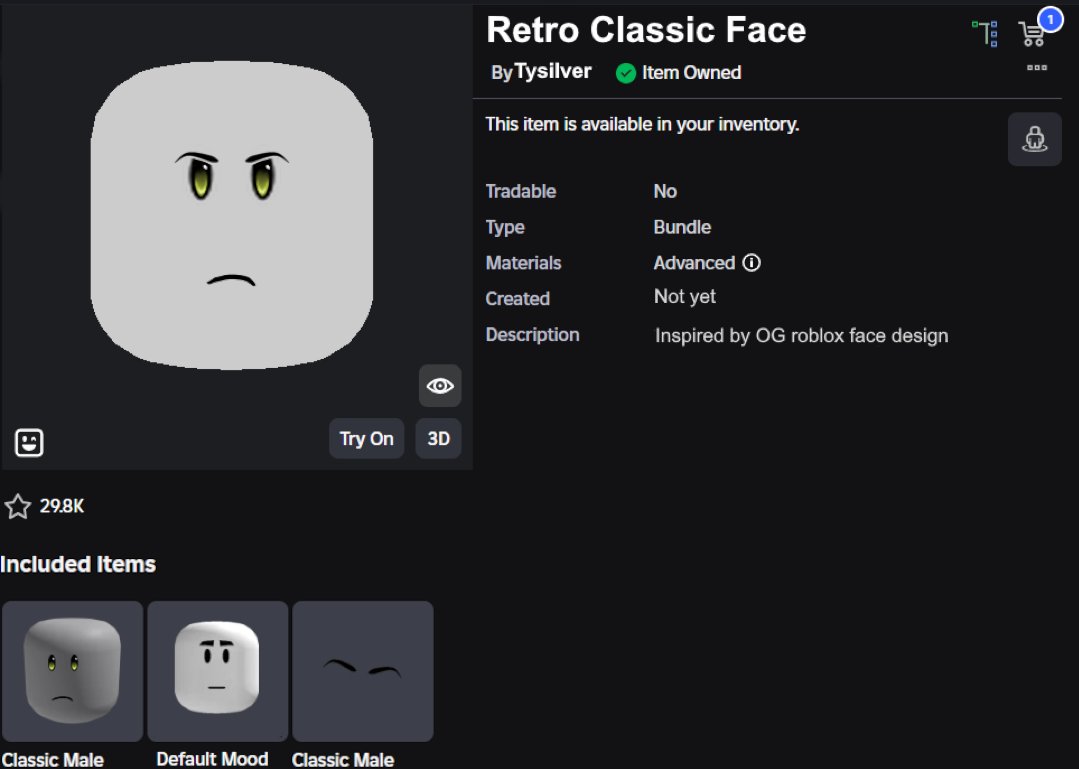The height and width of the screenshot is (769, 1079).
Task: Click the 'Bundle' type value
Action: [x=682, y=227]
